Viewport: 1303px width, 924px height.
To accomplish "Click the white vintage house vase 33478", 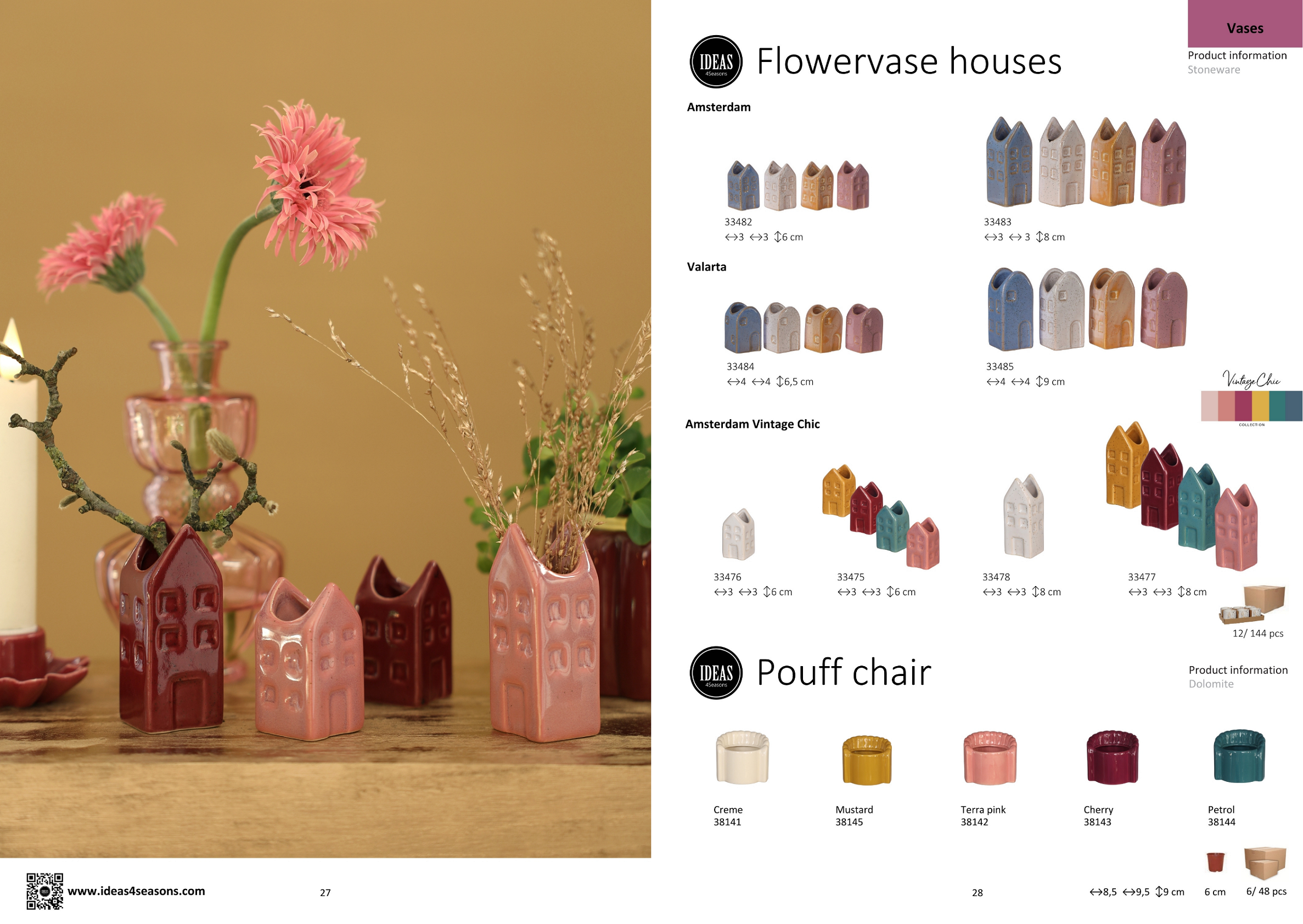I will pos(1024,515).
